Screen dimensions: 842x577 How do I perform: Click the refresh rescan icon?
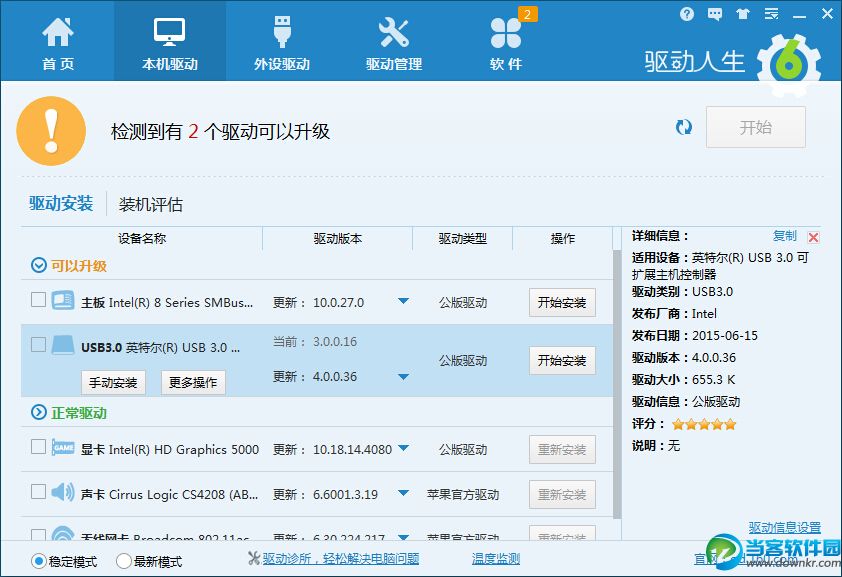pos(684,127)
